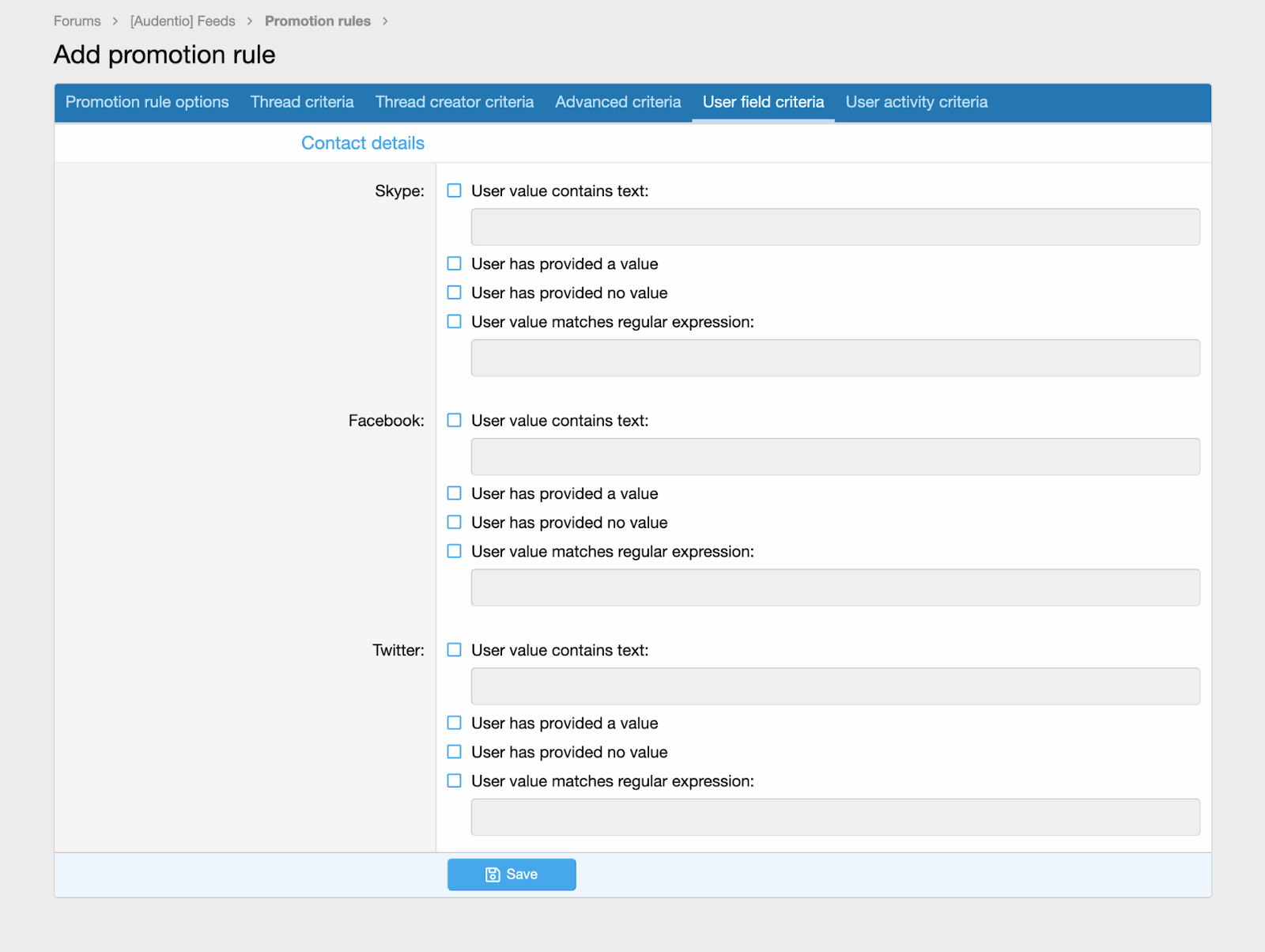This screenshot has width=1265, height=952.
Task: Enable Twitter 'User value matches regular expression'
Action: click(x=455, y=781)
